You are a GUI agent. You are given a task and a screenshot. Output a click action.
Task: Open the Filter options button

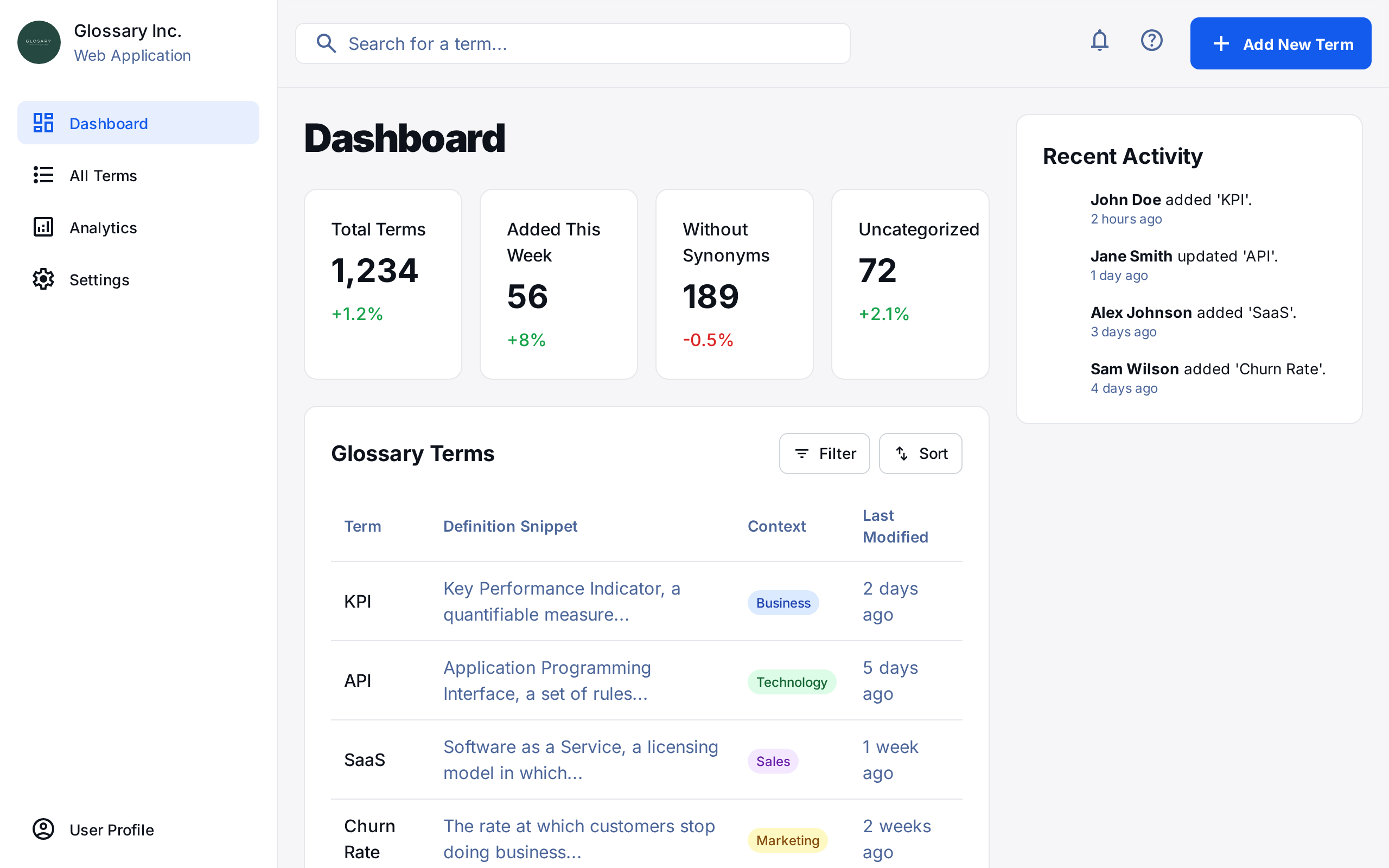(x=824, y=454)
